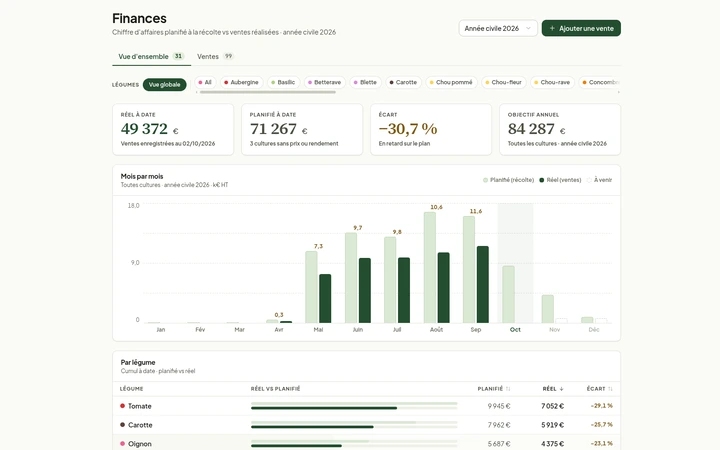Toggle the À venir legend item
720x450 pixels.
[599, 180]
